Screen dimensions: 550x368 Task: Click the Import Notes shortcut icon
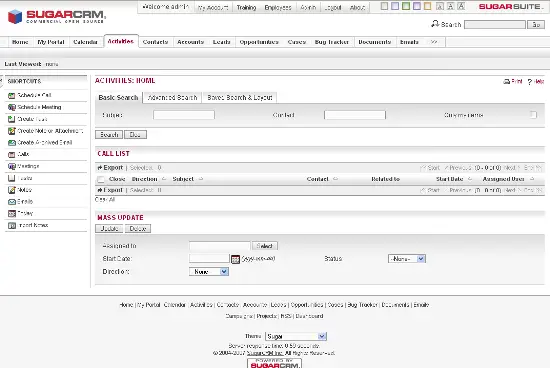[12, 225]
